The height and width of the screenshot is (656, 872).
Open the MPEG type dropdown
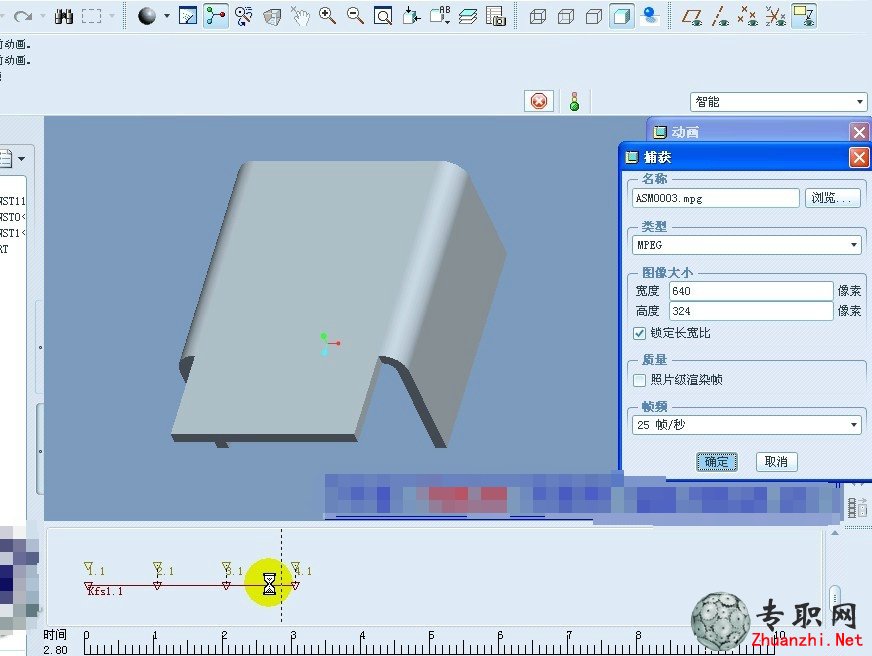point(746,245)
